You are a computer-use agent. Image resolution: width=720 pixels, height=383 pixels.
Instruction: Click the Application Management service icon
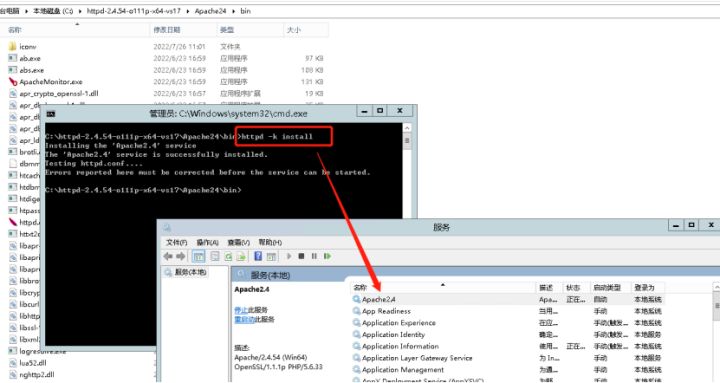coord(356,370)
